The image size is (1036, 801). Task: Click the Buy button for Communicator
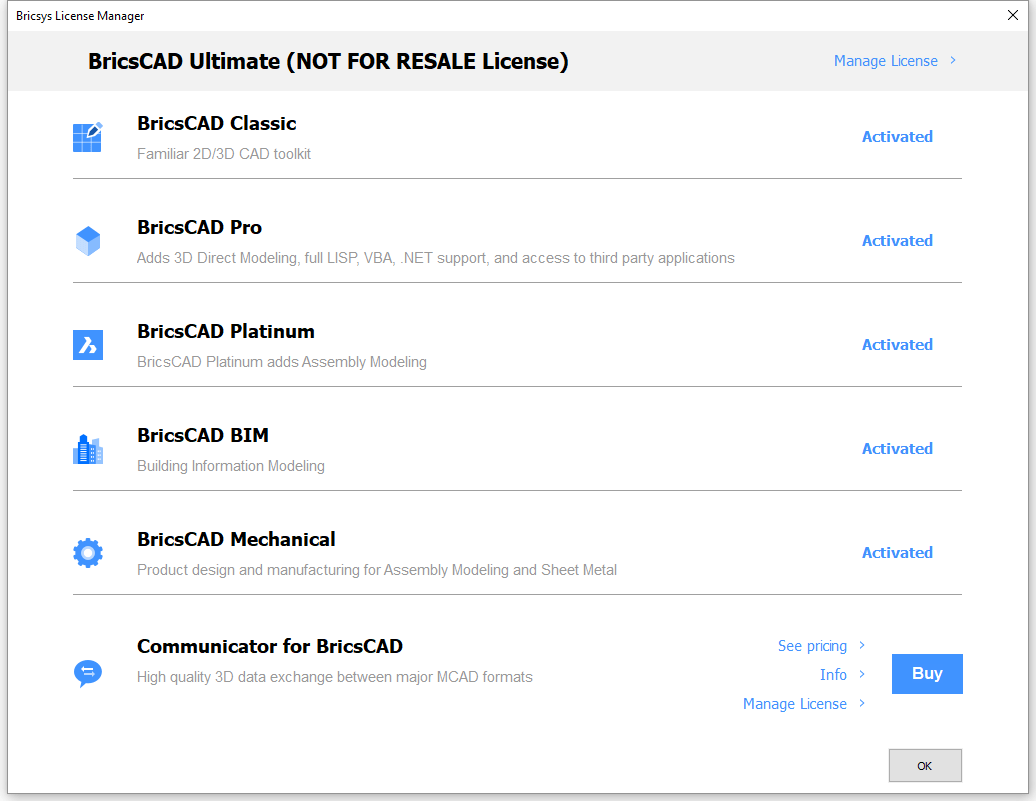point(927,673)
